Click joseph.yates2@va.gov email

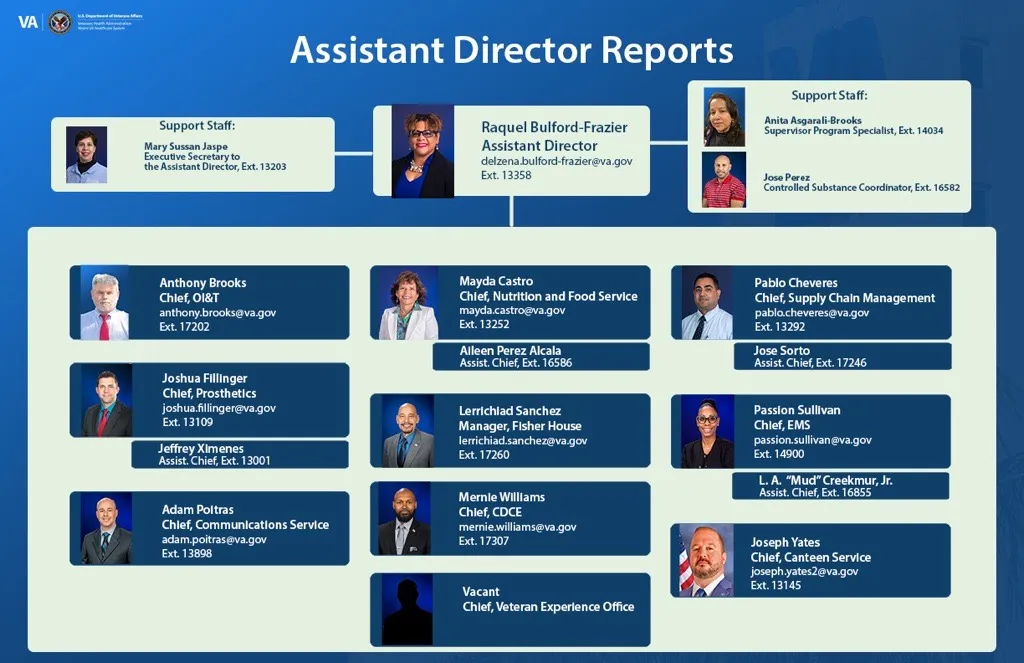(x=804, y=571)
